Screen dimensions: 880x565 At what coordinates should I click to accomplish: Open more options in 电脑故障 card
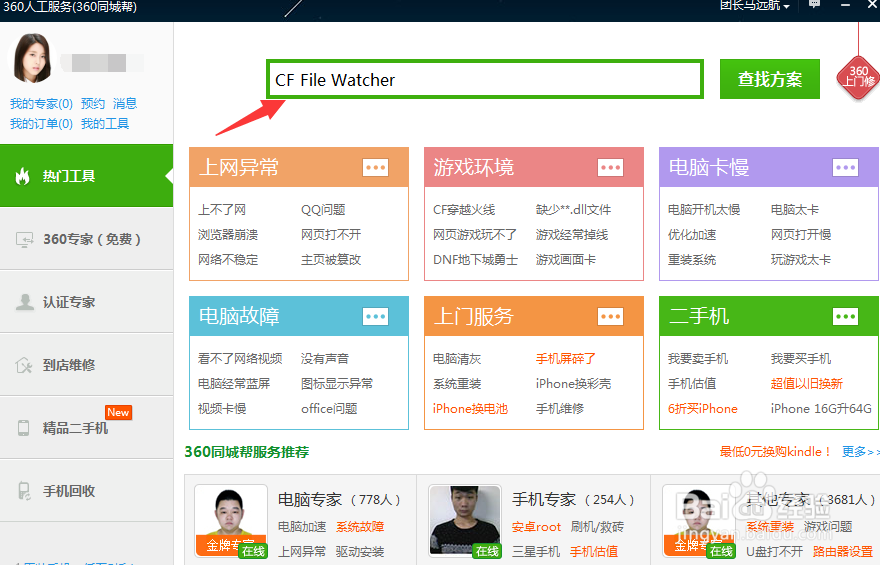tap(375, 316)
